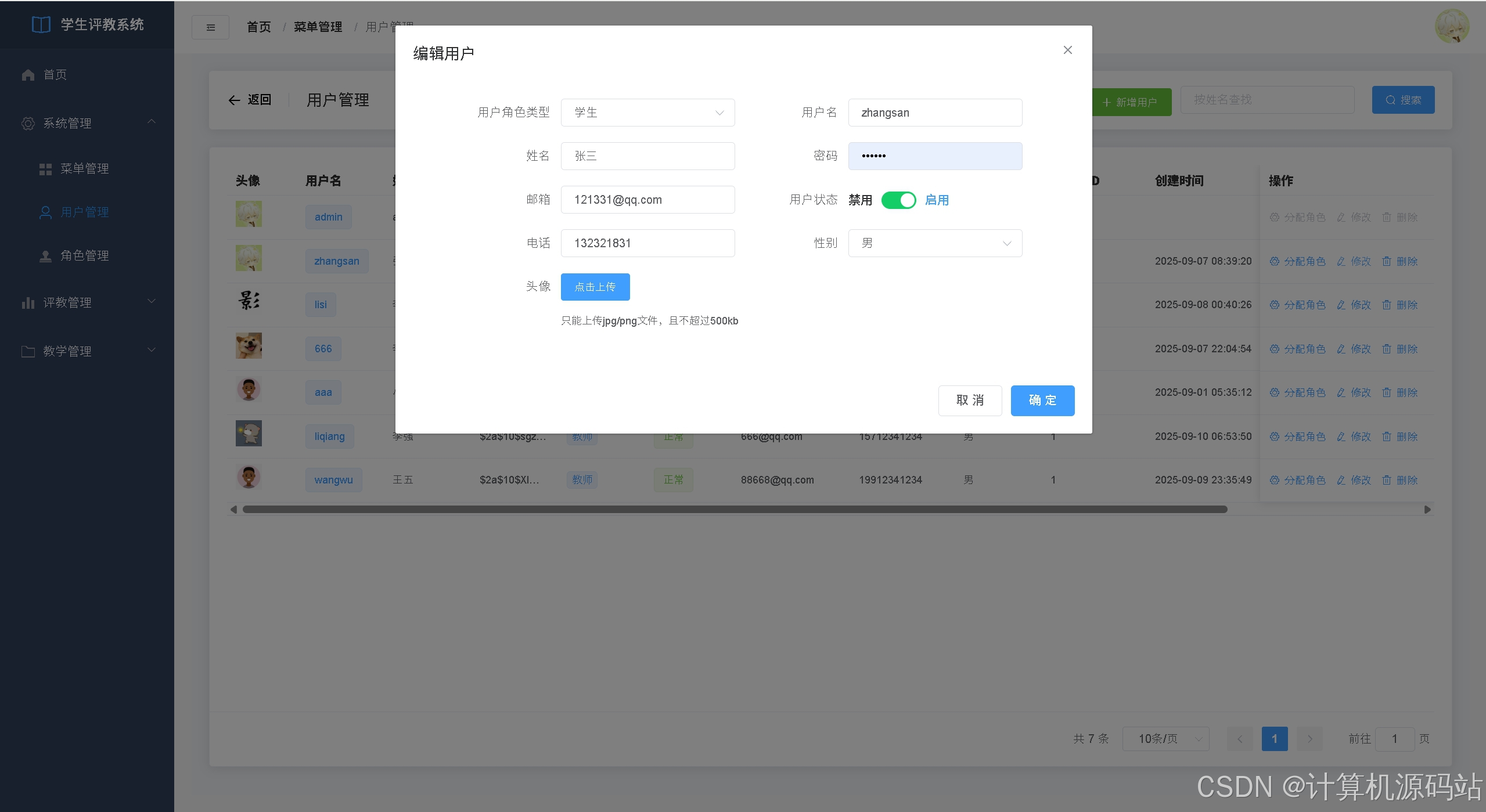Confirm the edit with 确定 button

click(1042, 400)
